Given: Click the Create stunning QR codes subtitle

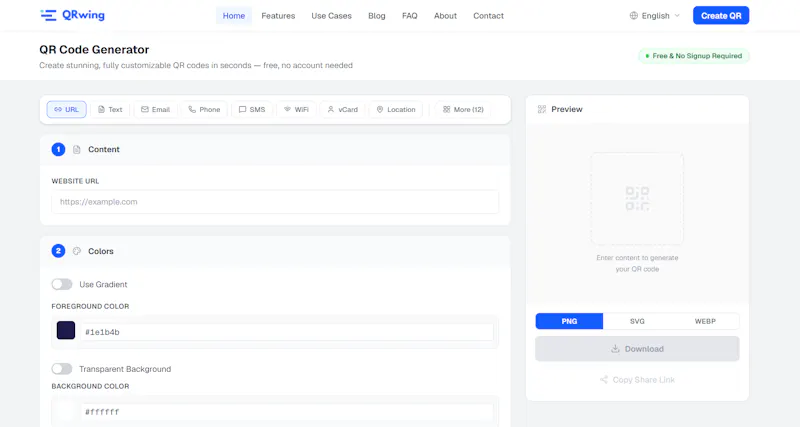Looking at the screenshot, I should tap(196, 65).
